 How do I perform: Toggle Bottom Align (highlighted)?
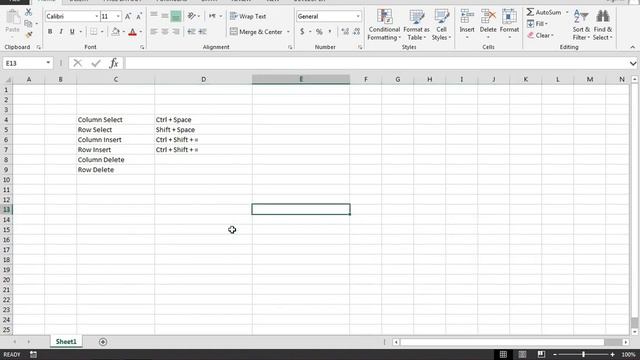click(x=176, y=16)
